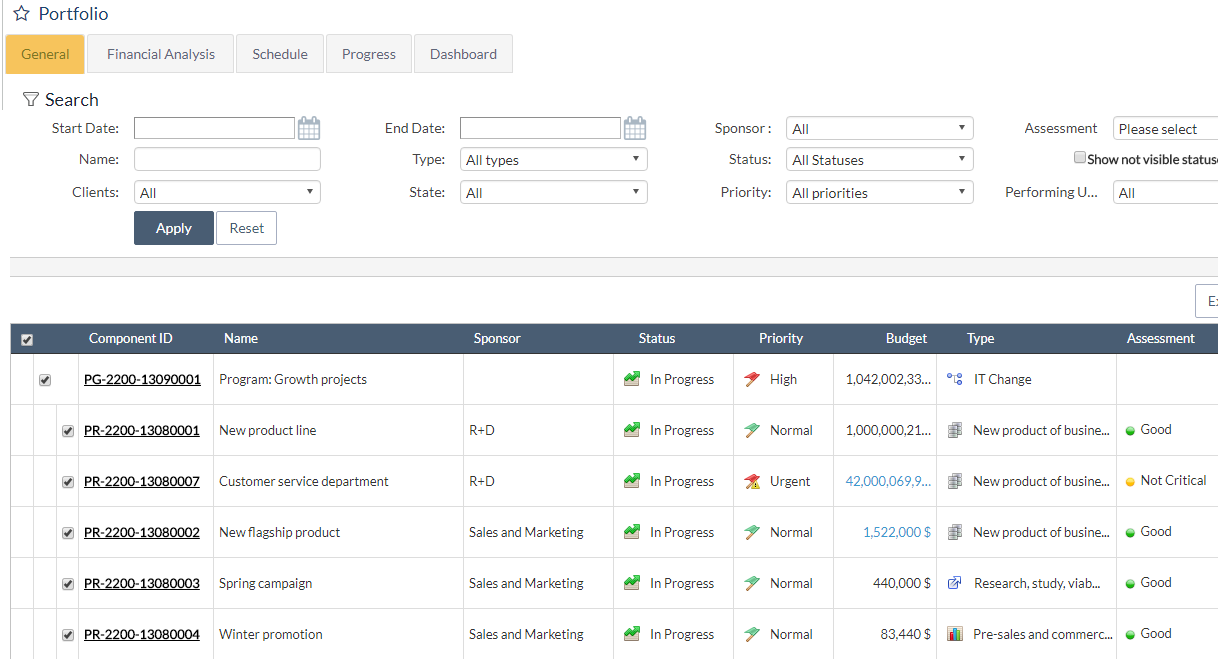Open the Start Date calendar picker
Viewport: 1221px width, 659px height.
tap(309, 128)
